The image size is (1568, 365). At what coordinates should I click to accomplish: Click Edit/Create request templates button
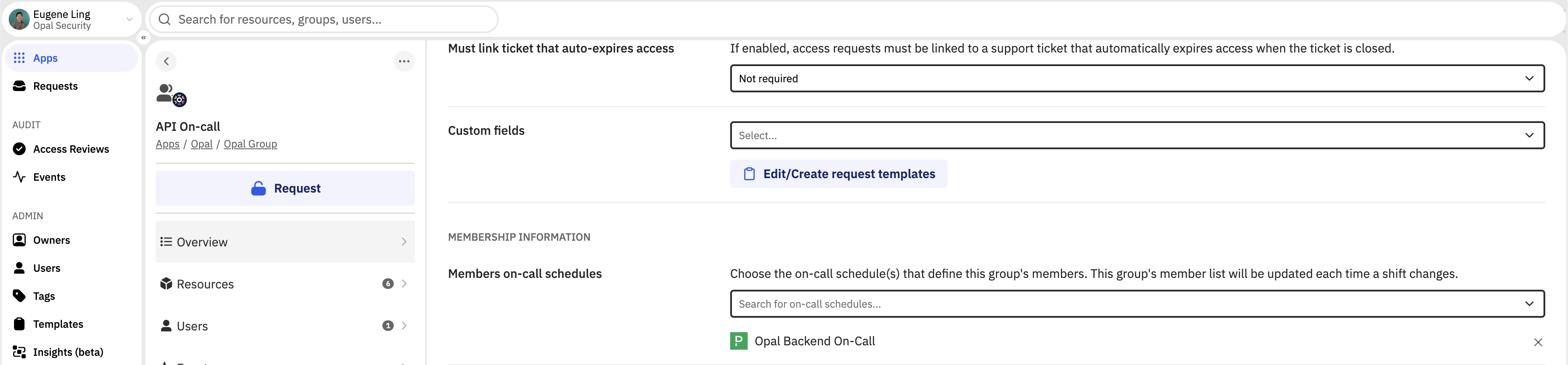838,174
